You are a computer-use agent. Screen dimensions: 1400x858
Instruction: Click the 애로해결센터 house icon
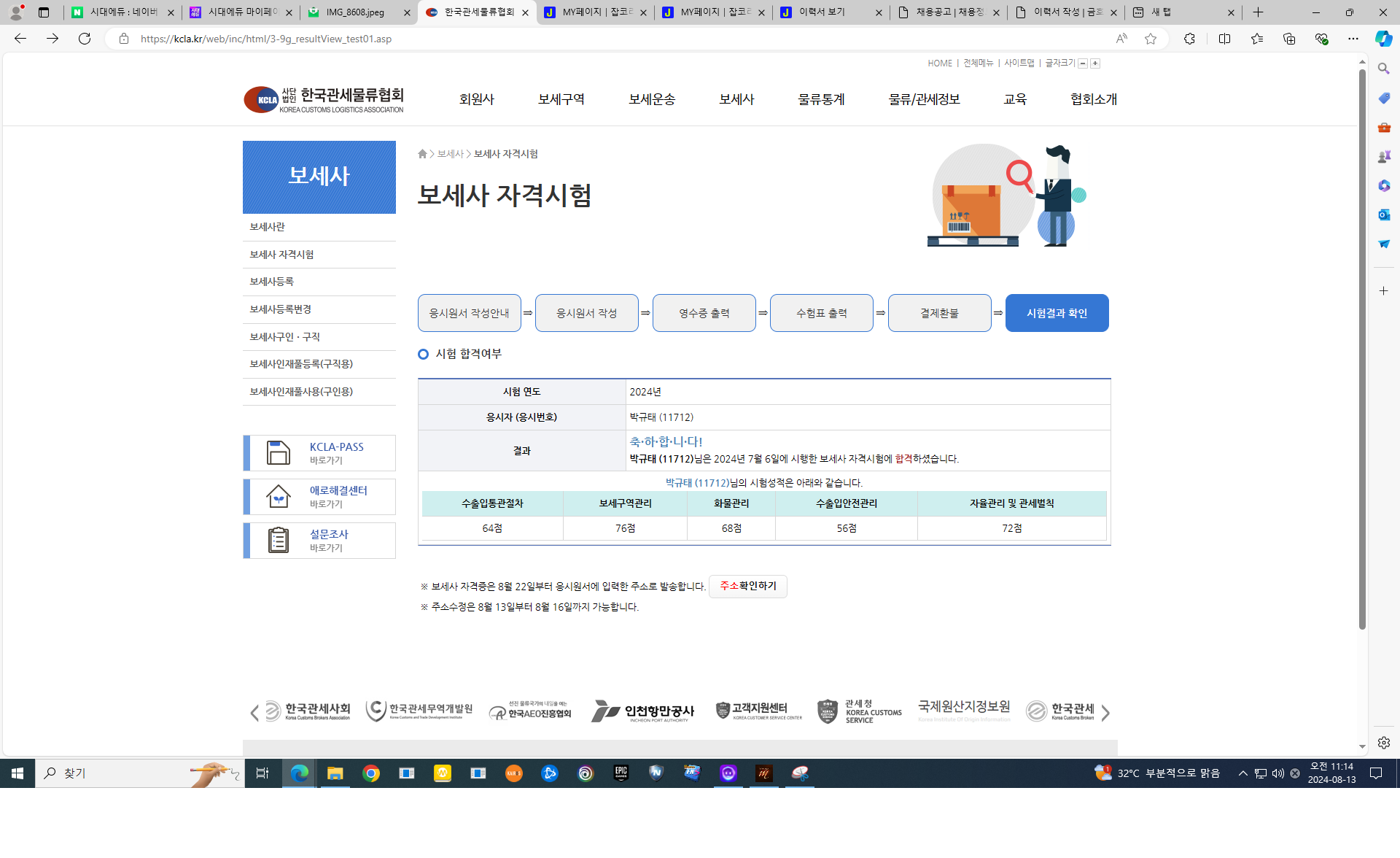(278, 497)
